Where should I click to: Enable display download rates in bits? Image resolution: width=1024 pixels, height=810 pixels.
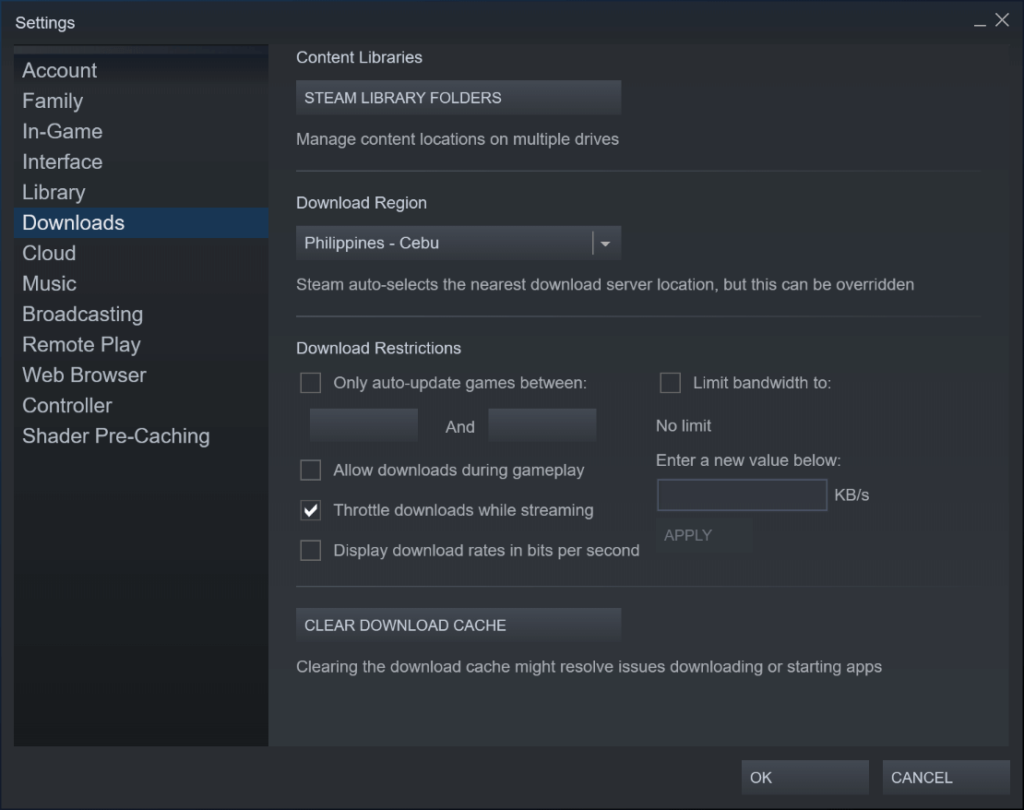pos(311,550)
